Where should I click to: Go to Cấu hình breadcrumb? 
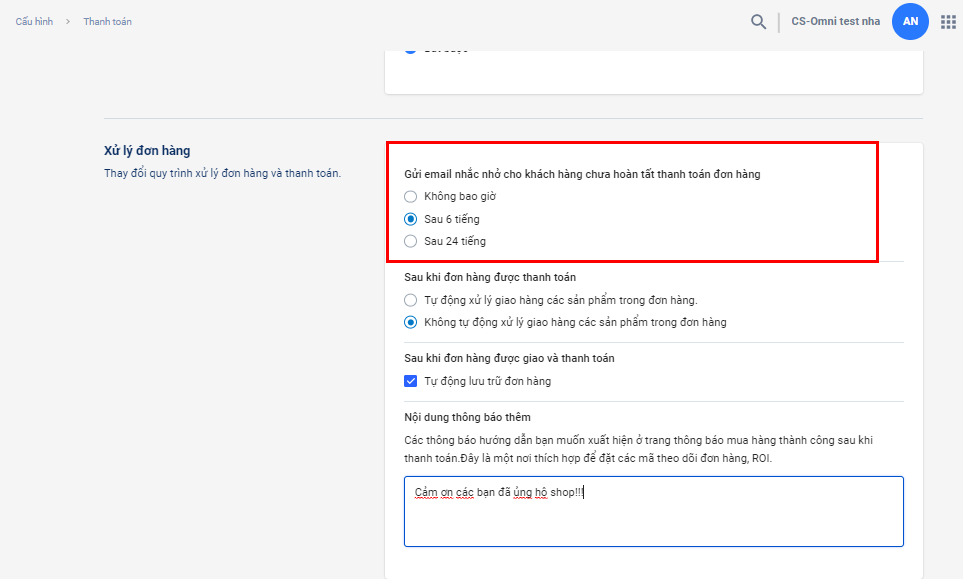[34, 22]
